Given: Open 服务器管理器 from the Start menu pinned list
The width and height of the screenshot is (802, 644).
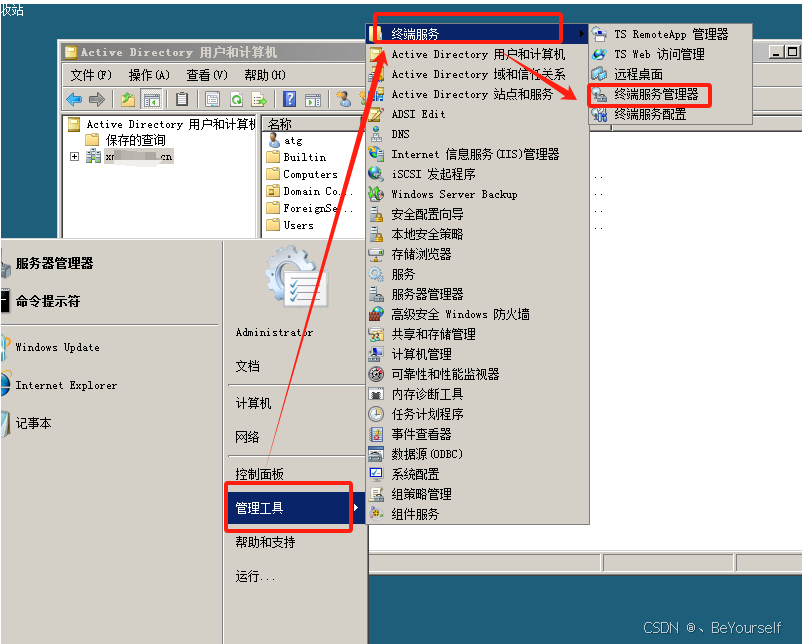Looking at the screenshot, I should pos(54,263).
